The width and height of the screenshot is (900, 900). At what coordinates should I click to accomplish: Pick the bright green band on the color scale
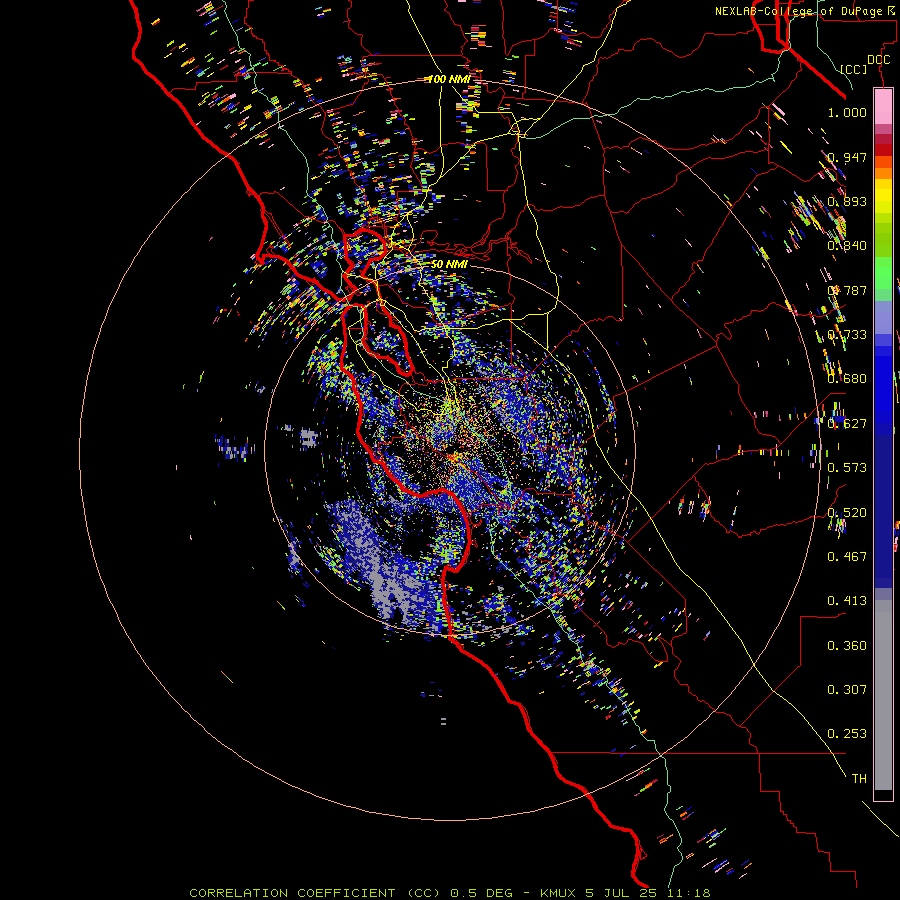pyautogui.click(x=883, y=273)
